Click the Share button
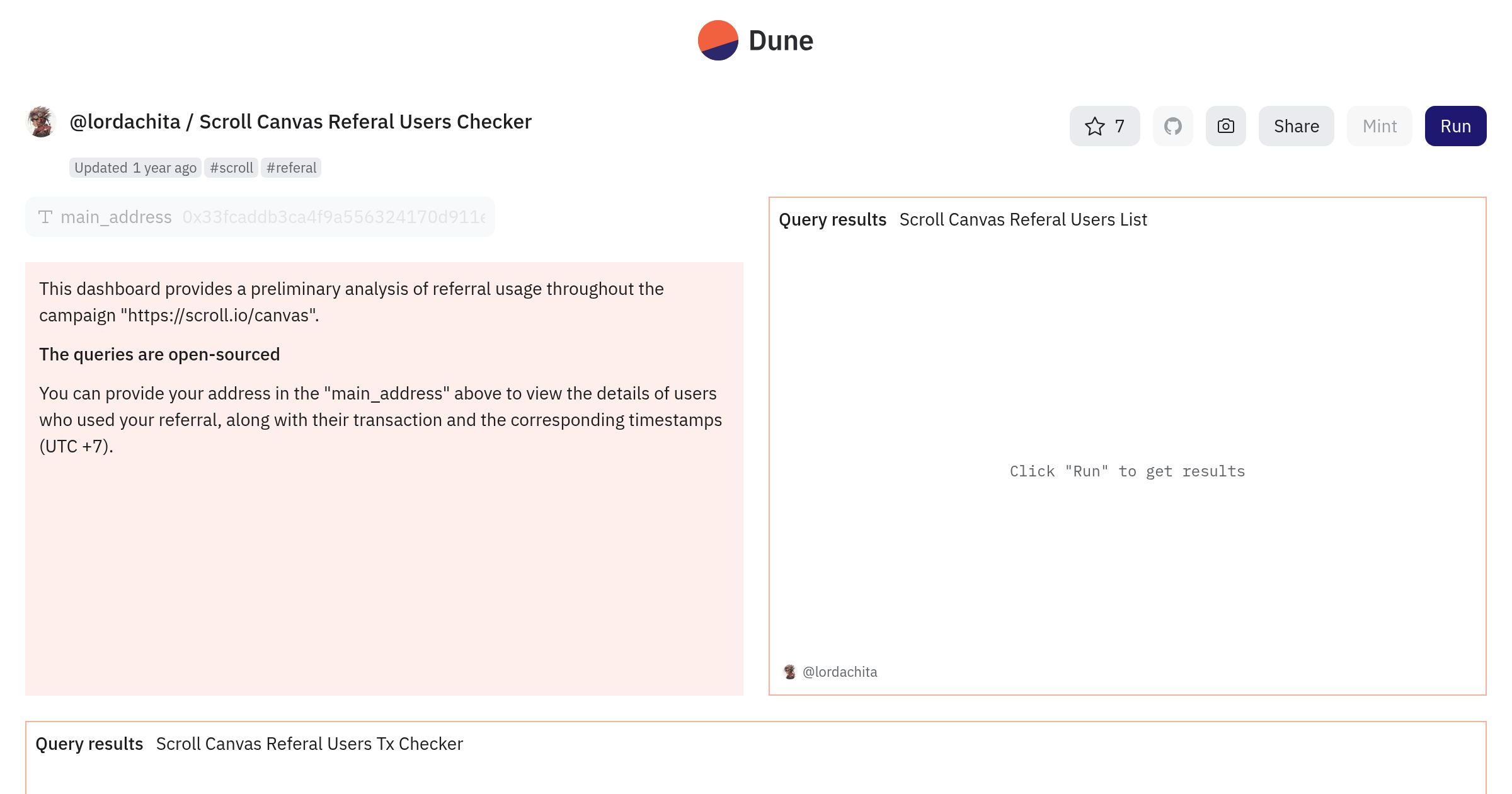 pos(1296,126)
